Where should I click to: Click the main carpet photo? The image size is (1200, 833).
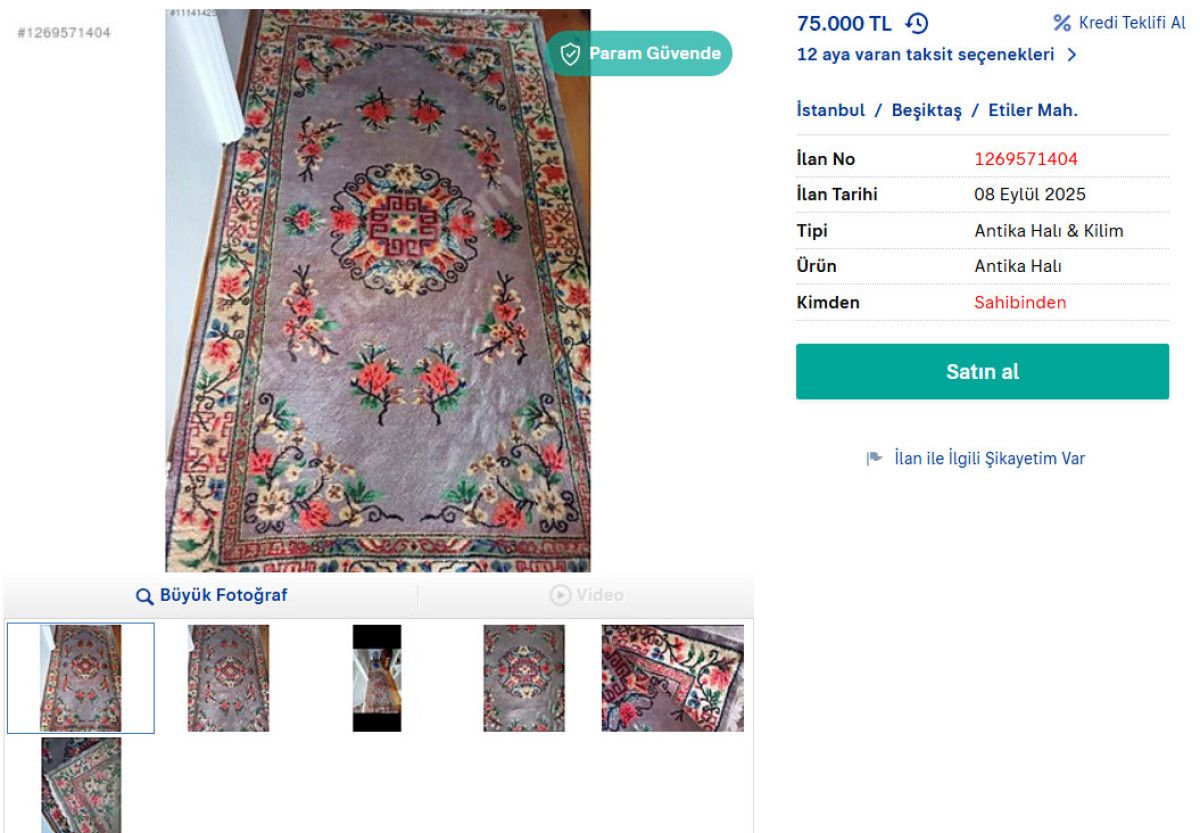378,290
